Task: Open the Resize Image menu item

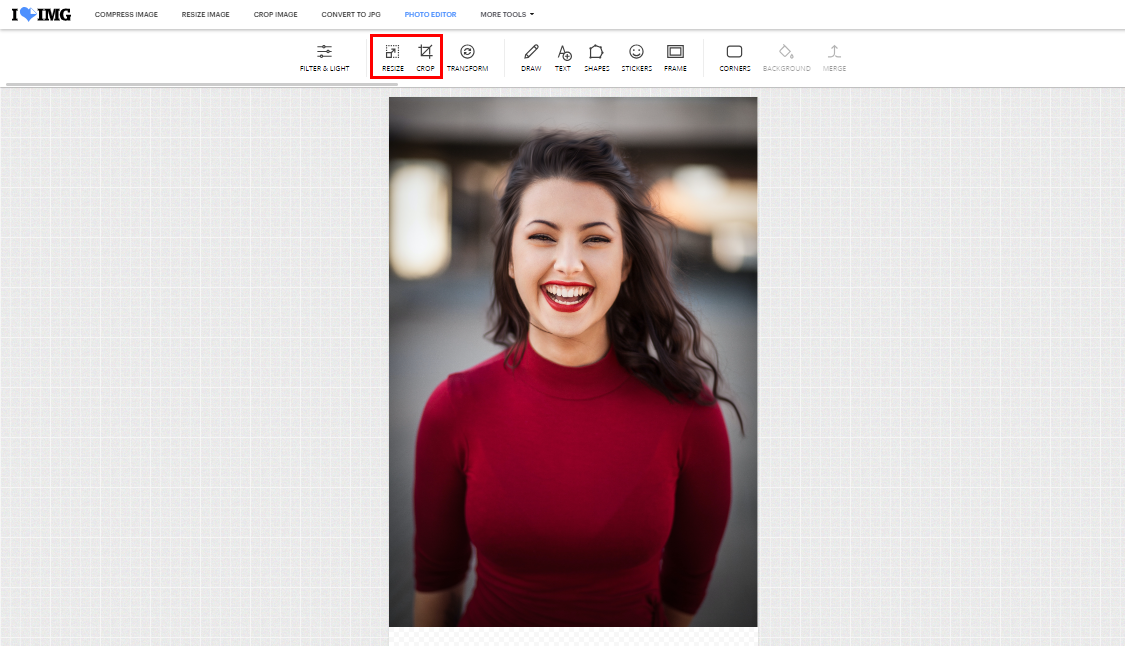Action: click(205, 15)
